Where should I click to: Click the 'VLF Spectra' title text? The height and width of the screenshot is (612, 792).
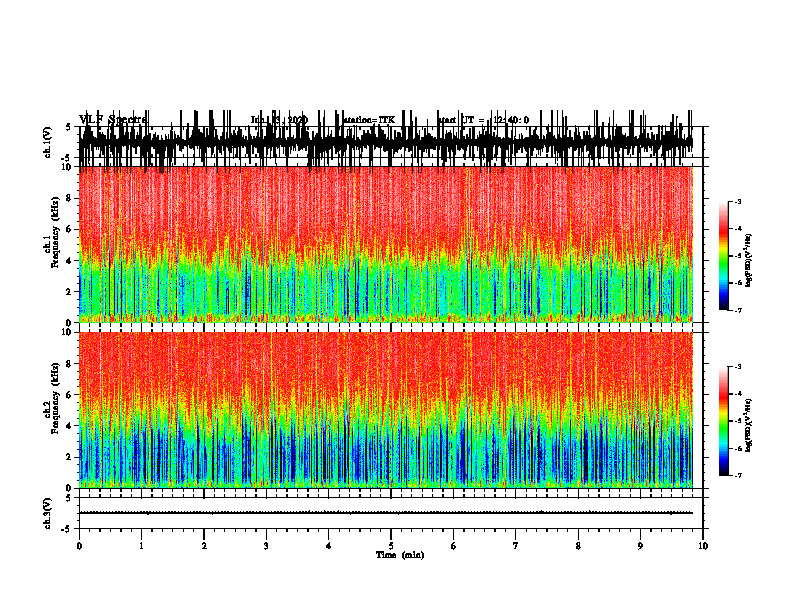(x=113, y=120)
